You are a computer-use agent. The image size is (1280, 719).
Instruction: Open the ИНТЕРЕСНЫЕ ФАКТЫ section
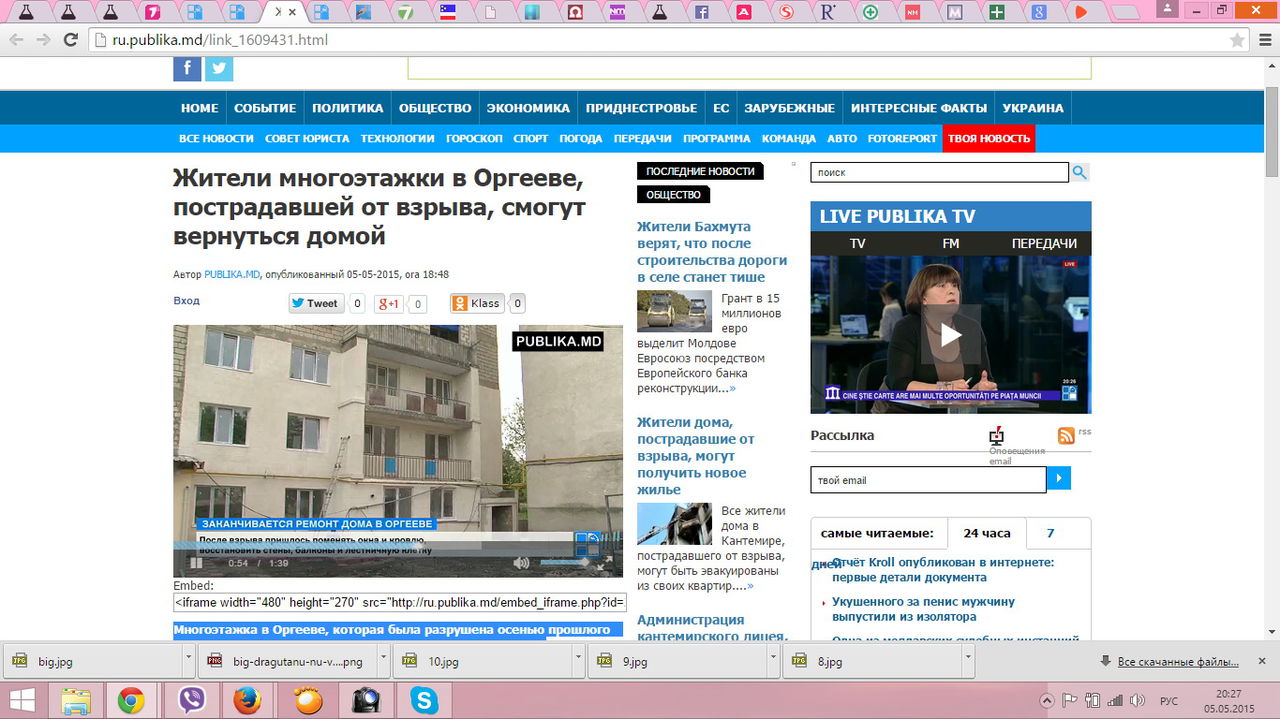919,108
